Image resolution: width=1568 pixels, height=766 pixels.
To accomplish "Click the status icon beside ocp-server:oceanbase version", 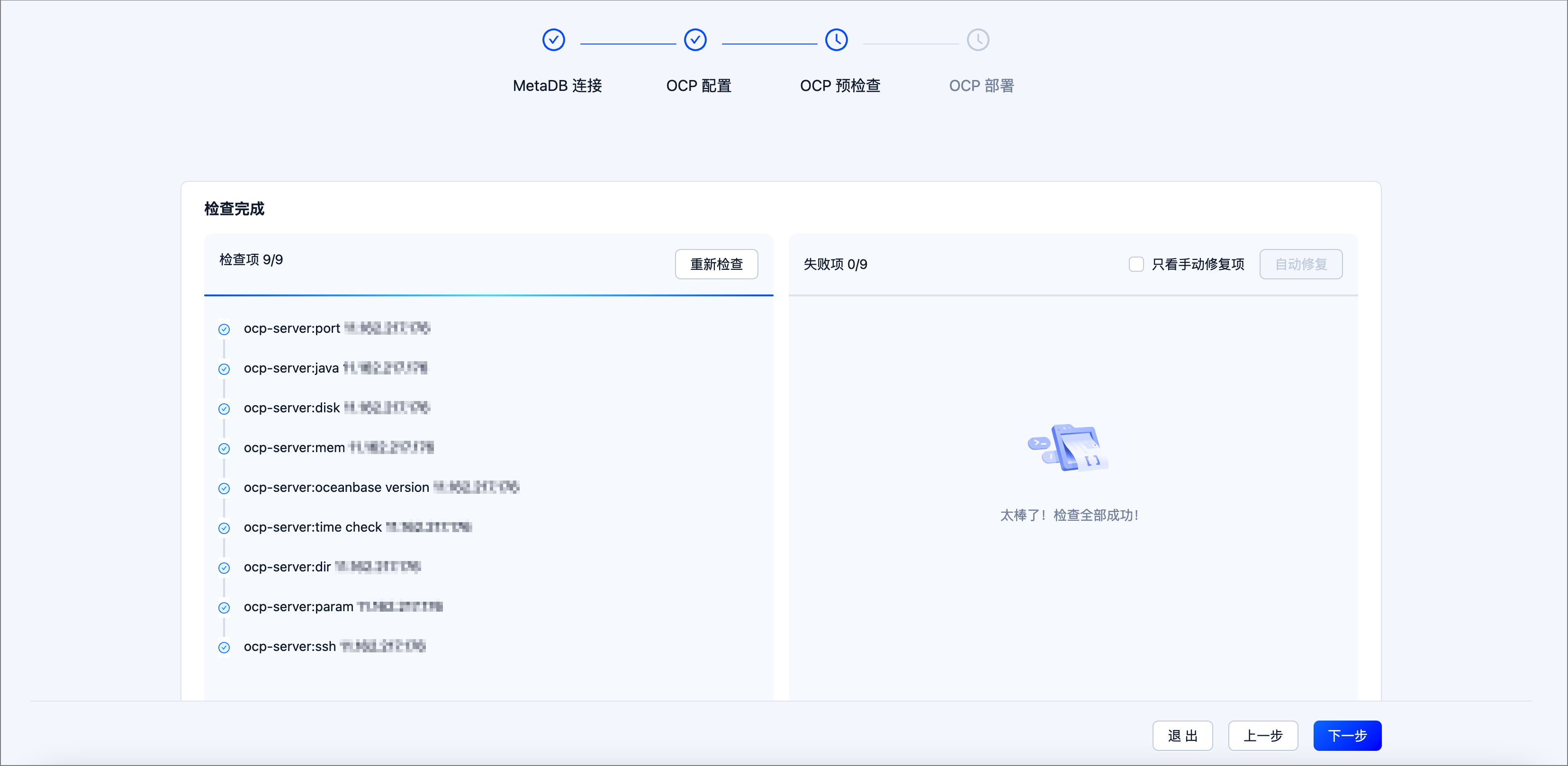I will tap(224, 488).
